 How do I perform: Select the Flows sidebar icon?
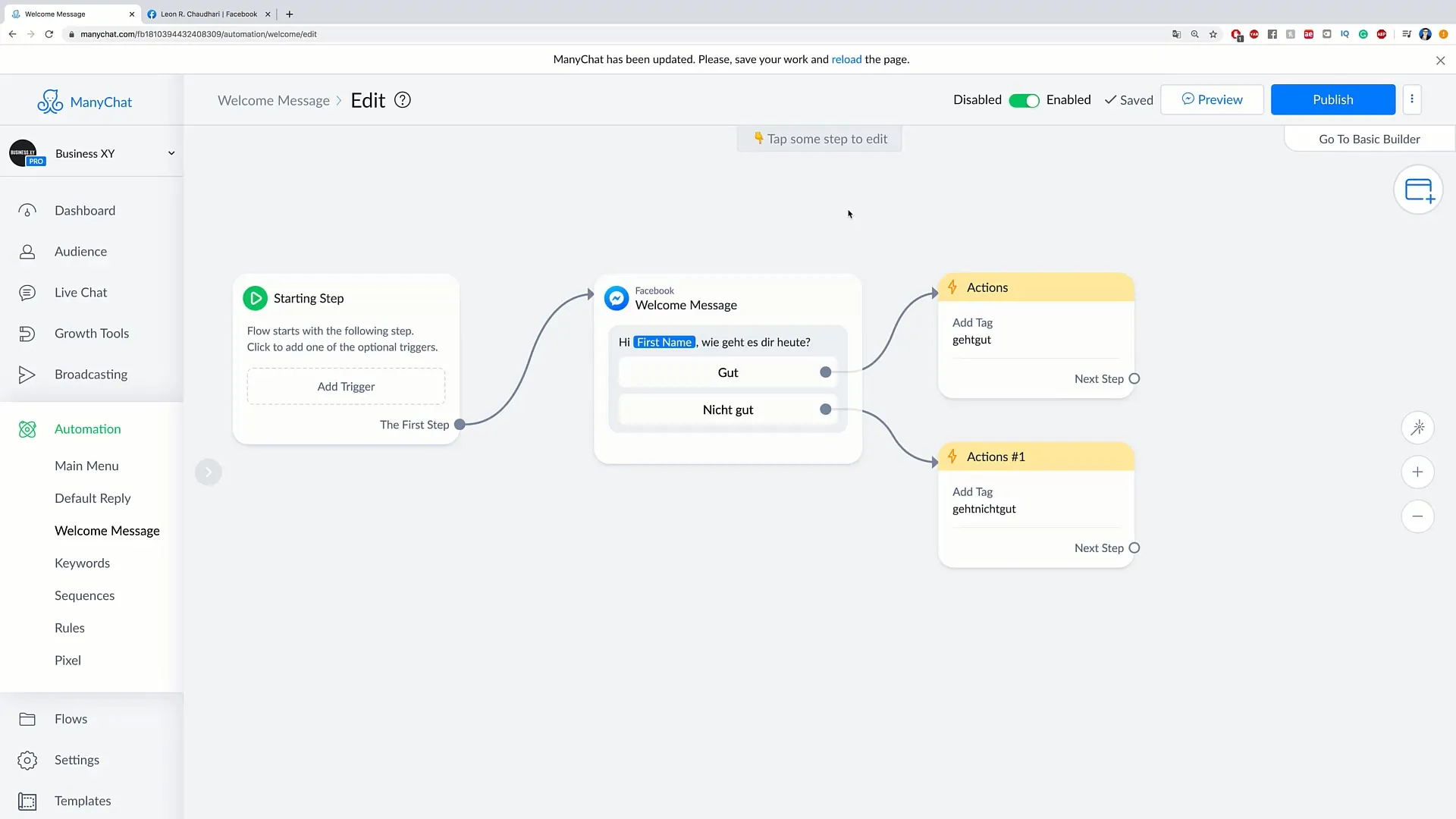(27, 718)
